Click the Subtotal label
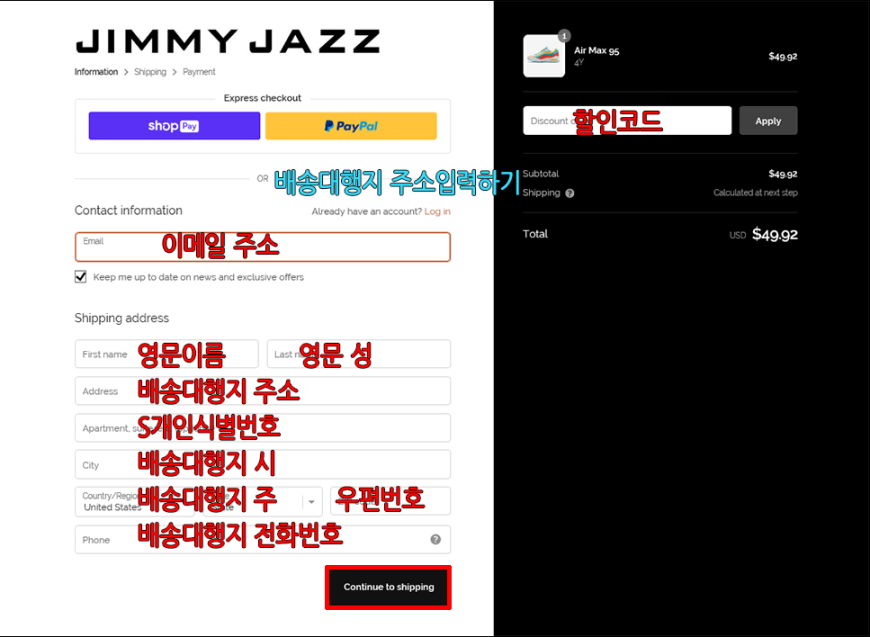The height and width of the screenshot is (637, 870). tap(540, 174)
